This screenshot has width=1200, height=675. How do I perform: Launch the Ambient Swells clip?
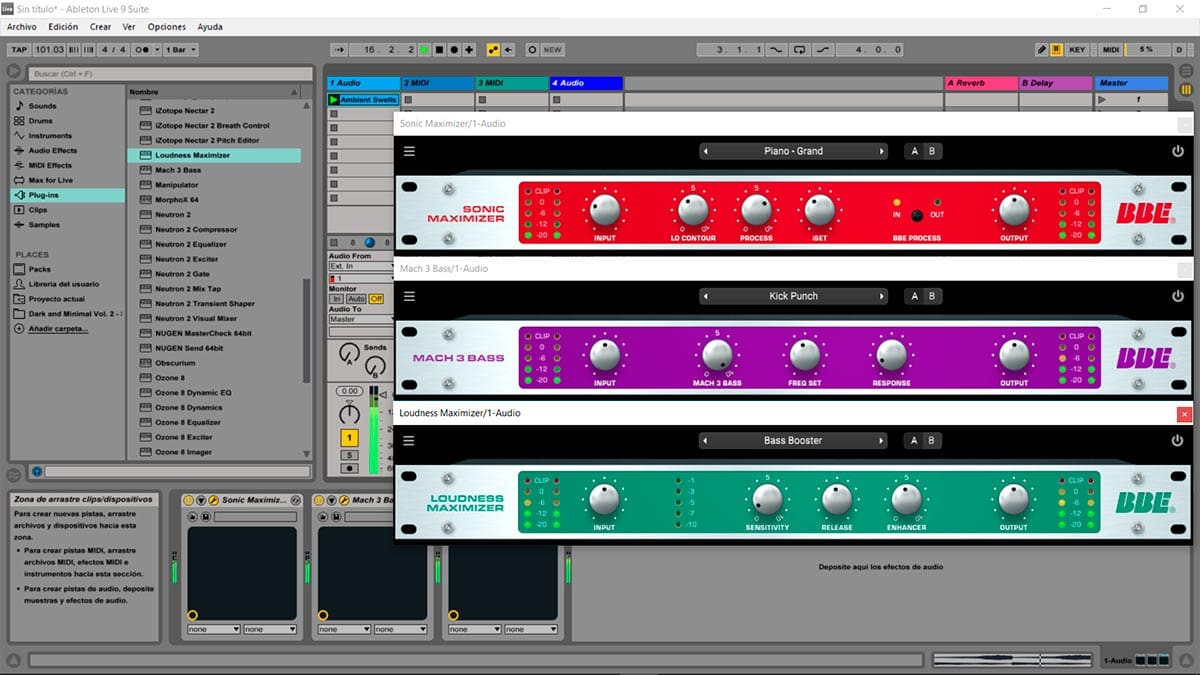(335, 100)
